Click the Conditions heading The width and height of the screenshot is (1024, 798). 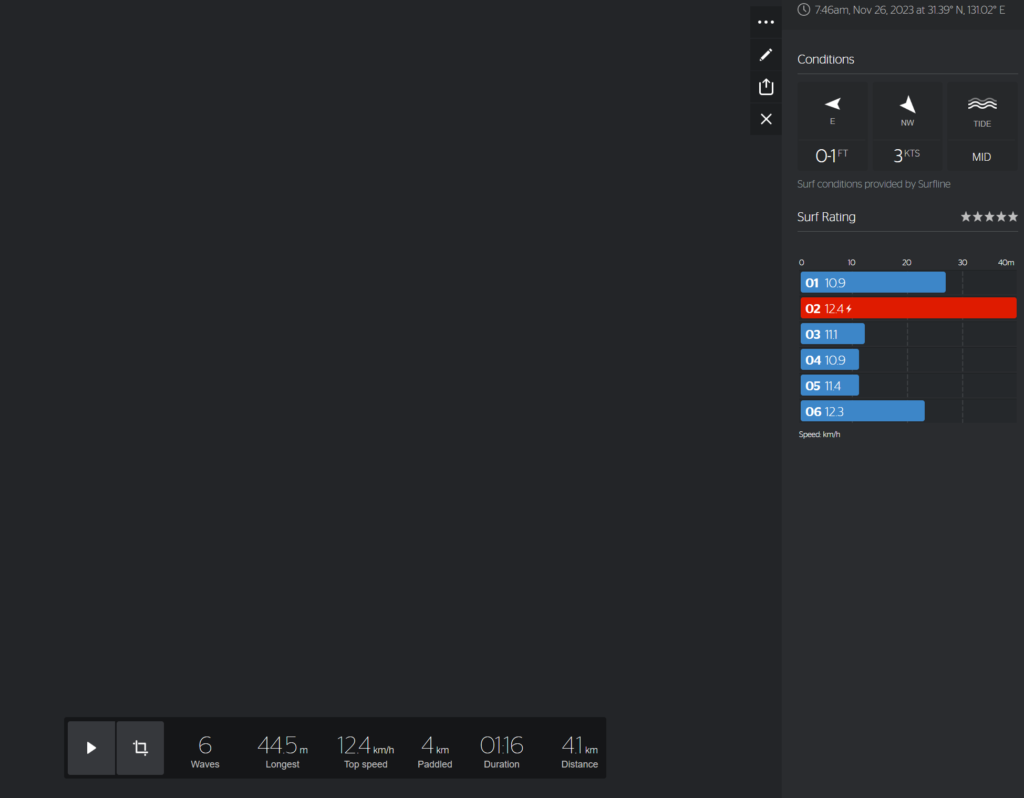click(x=825, y=59)
